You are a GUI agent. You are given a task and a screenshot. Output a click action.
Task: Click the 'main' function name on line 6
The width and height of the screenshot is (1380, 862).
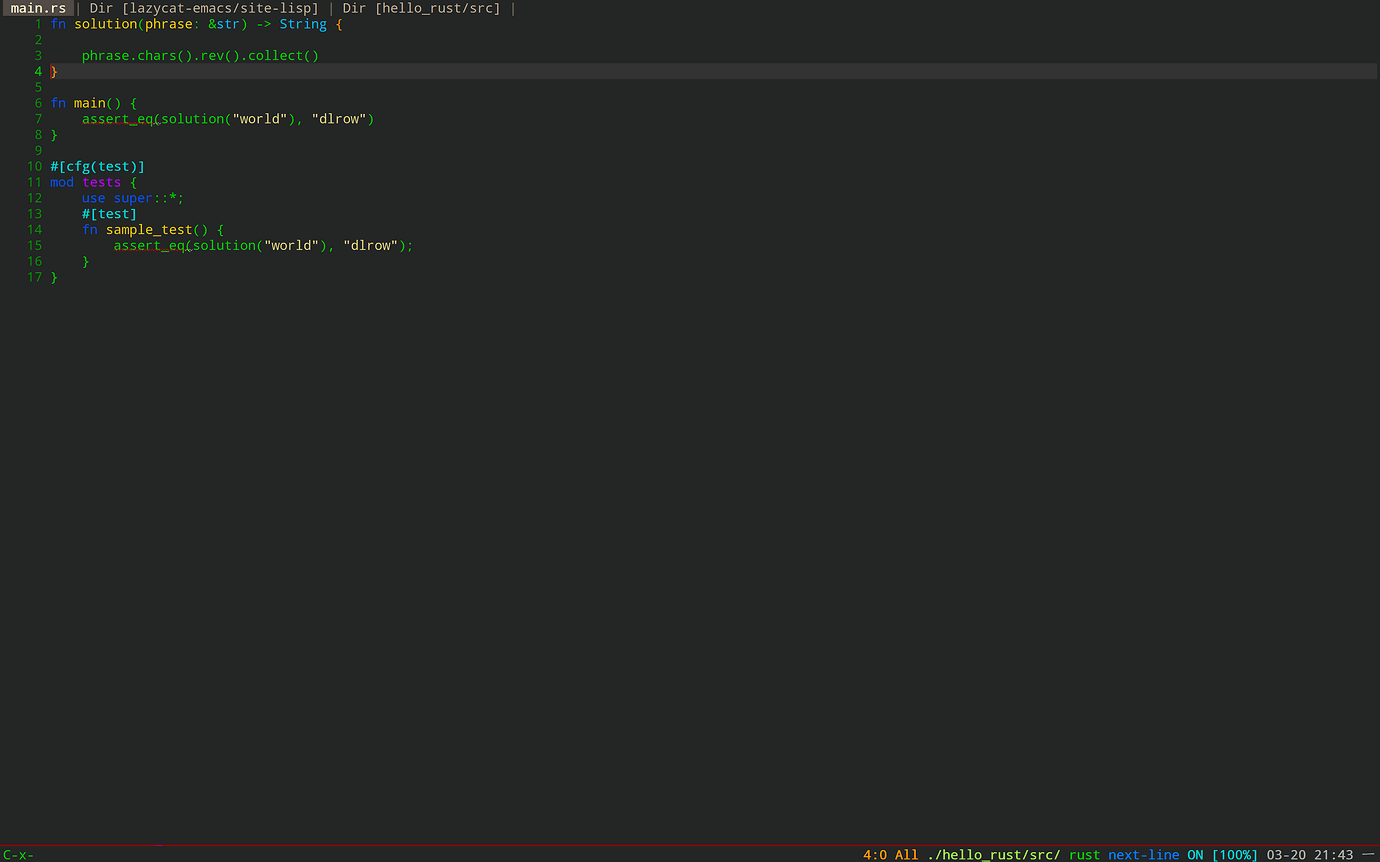(x=89, y=103)
